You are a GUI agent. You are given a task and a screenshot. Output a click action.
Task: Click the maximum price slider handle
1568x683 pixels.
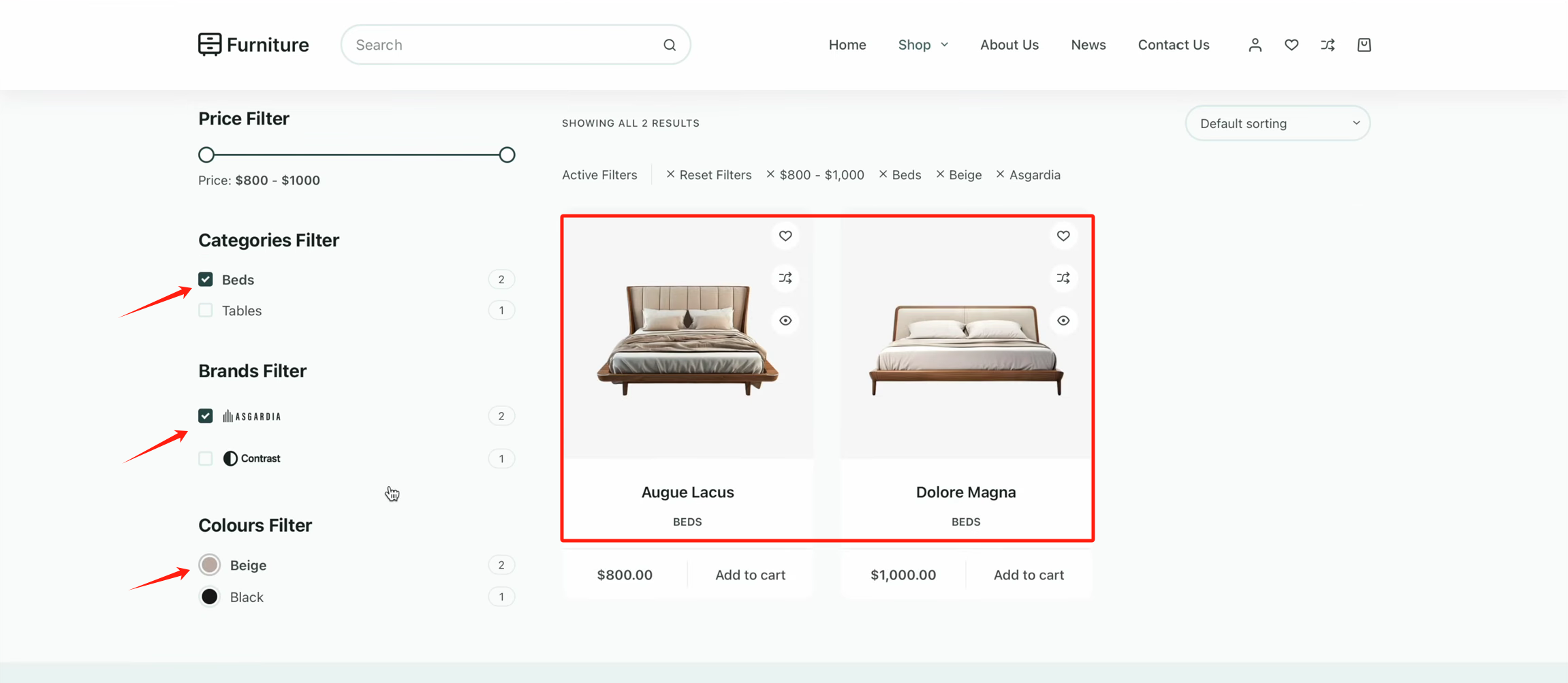coord(507,155)
